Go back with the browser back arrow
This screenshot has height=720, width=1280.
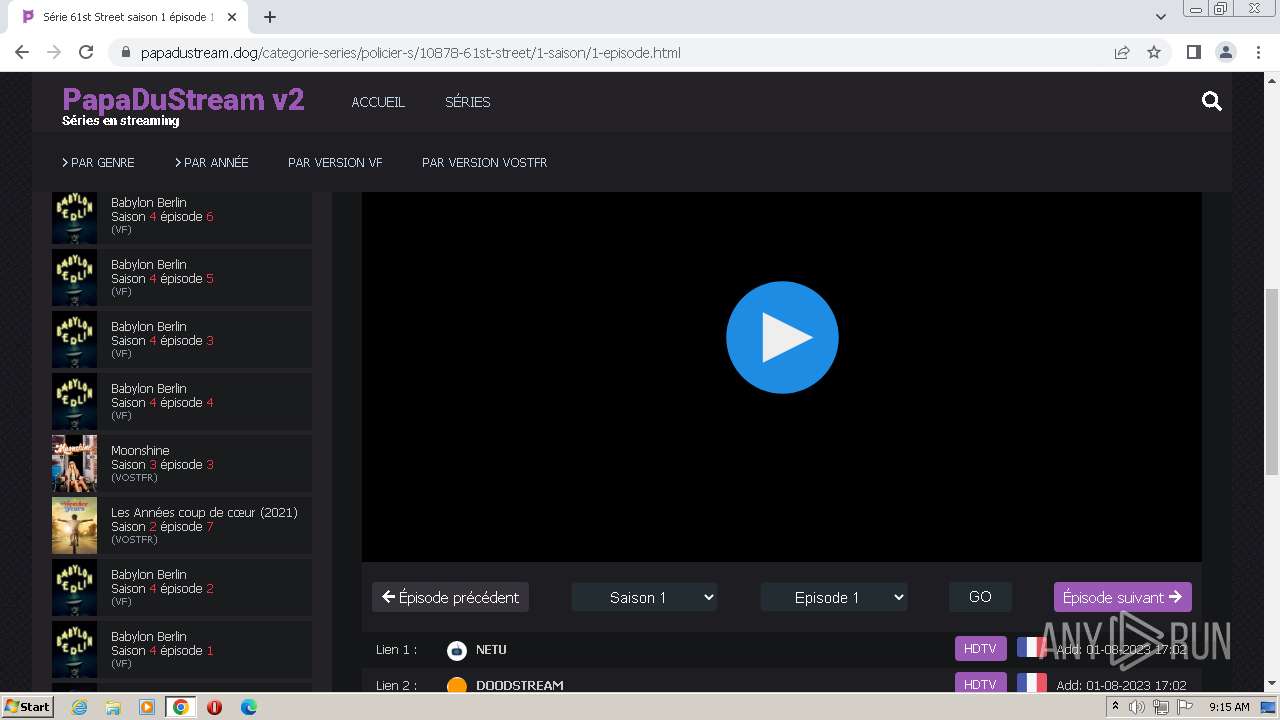pyautogui.click(x=22, y=52)
